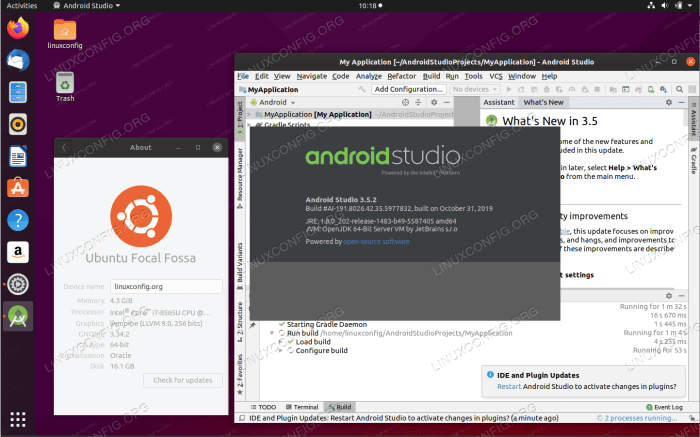Click Activities in the top bar
700x437 pixels.
[x=21, y=6]
